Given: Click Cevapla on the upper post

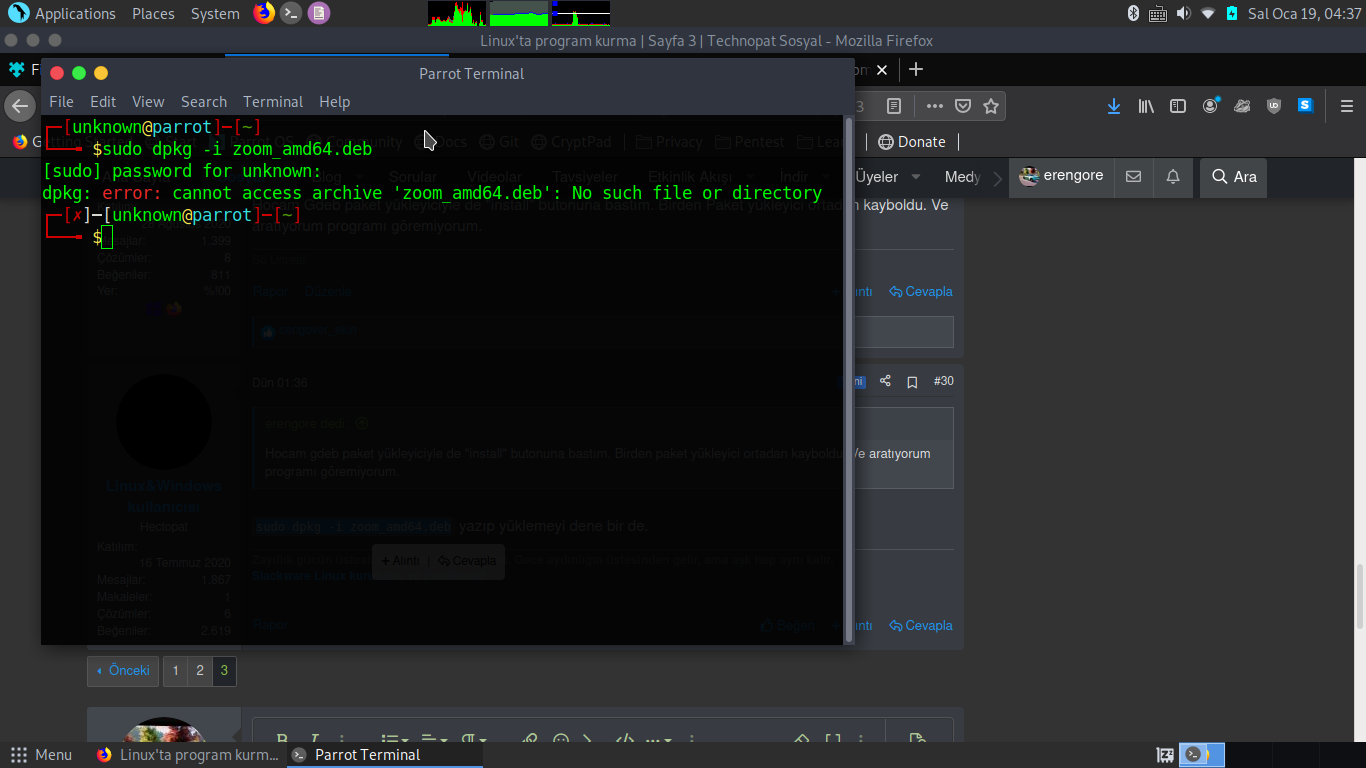Looking at the screenshot, I should 921,292.
